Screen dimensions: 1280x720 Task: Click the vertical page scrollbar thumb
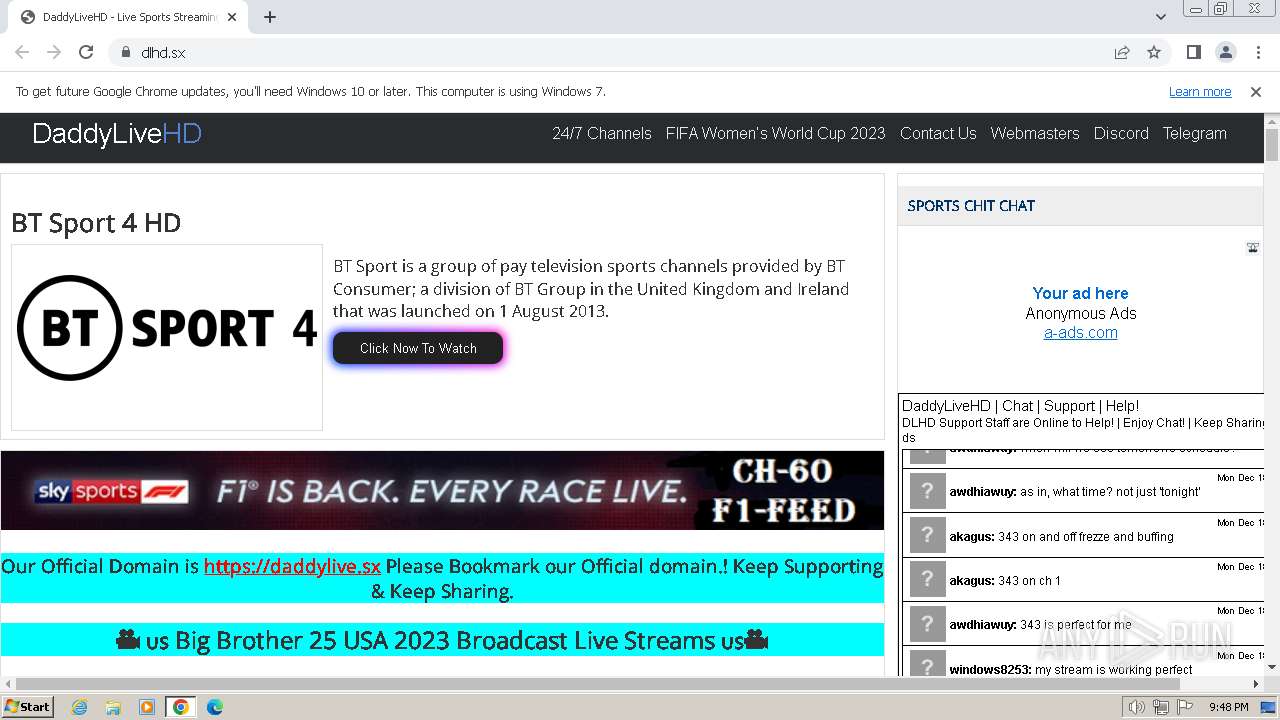[1272, 145]
